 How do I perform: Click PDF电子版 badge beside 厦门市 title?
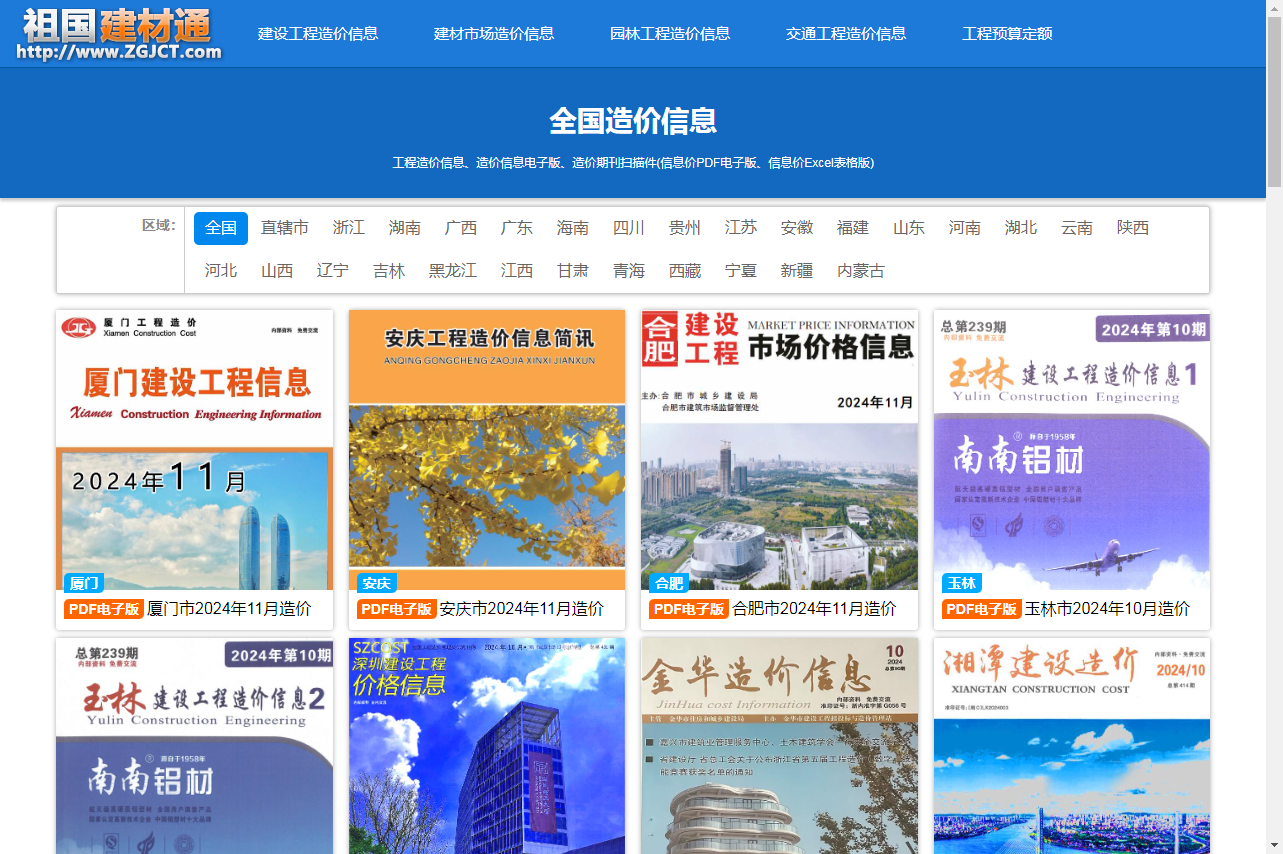click(104, 609)
